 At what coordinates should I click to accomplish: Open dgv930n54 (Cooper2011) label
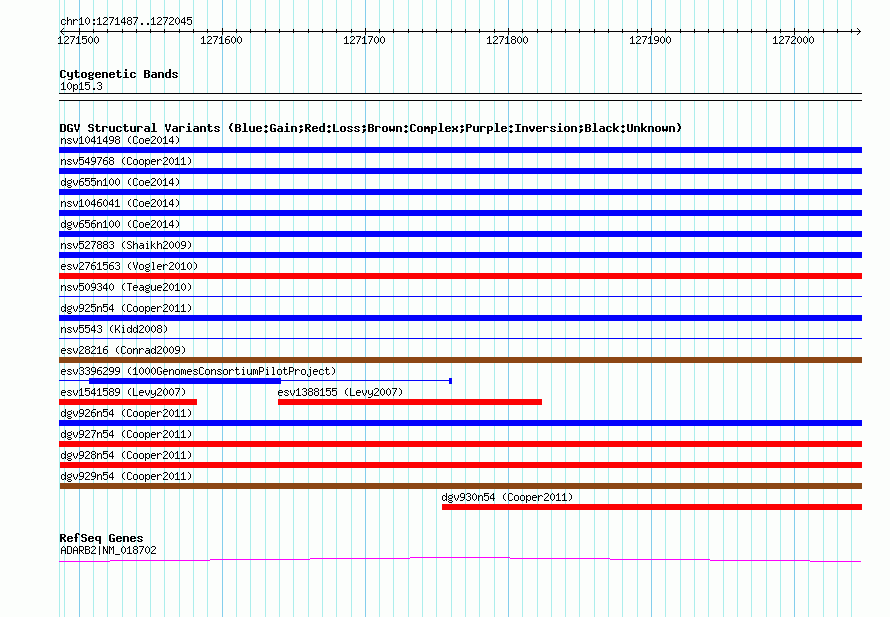[507, 497]
